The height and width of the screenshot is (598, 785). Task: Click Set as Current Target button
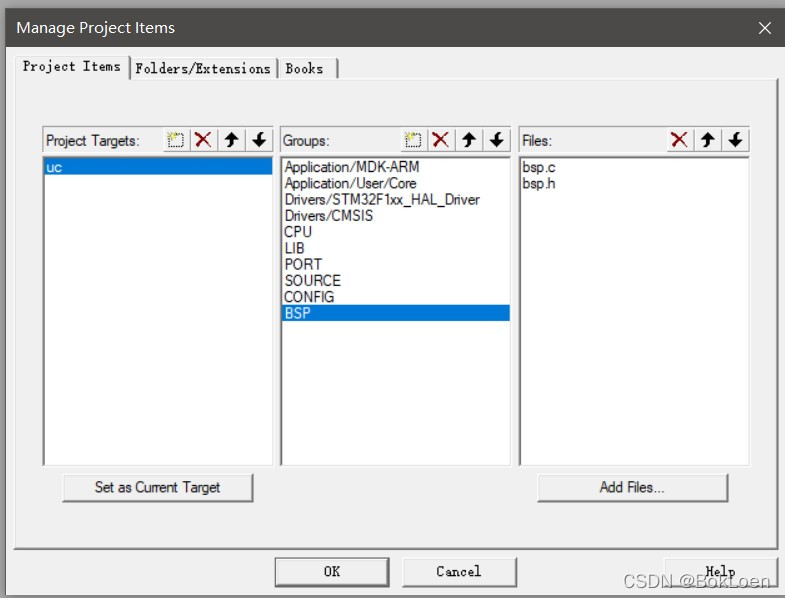tap(158, 487)
